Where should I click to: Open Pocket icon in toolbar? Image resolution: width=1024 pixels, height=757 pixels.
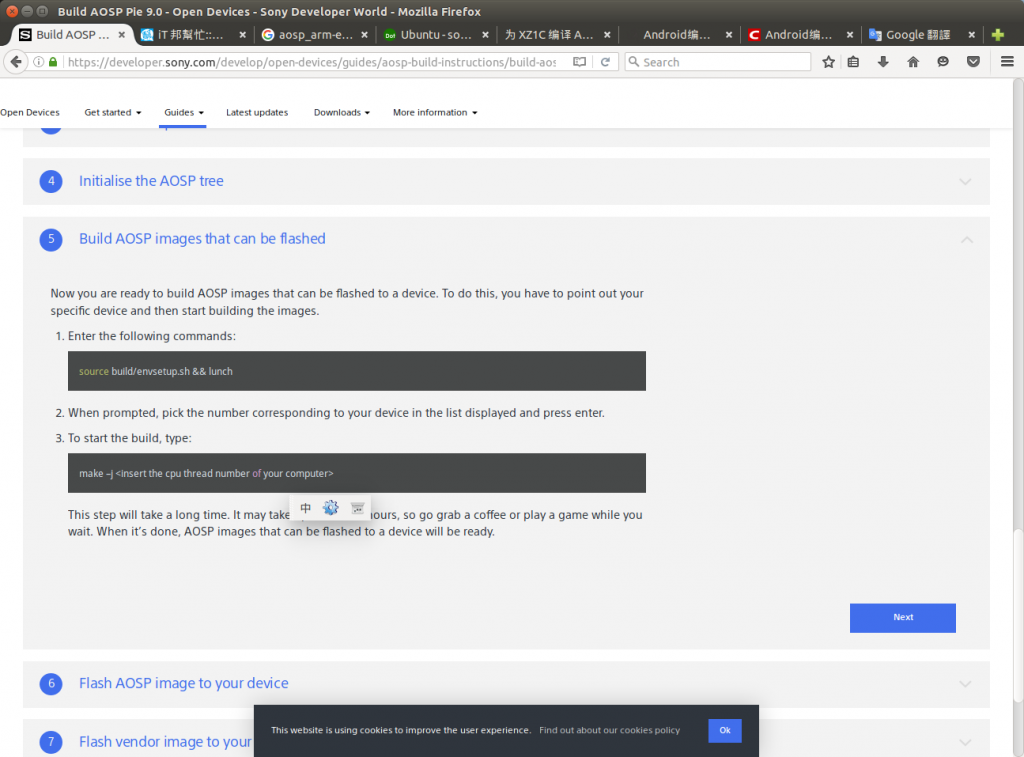[x=973, y=62]
